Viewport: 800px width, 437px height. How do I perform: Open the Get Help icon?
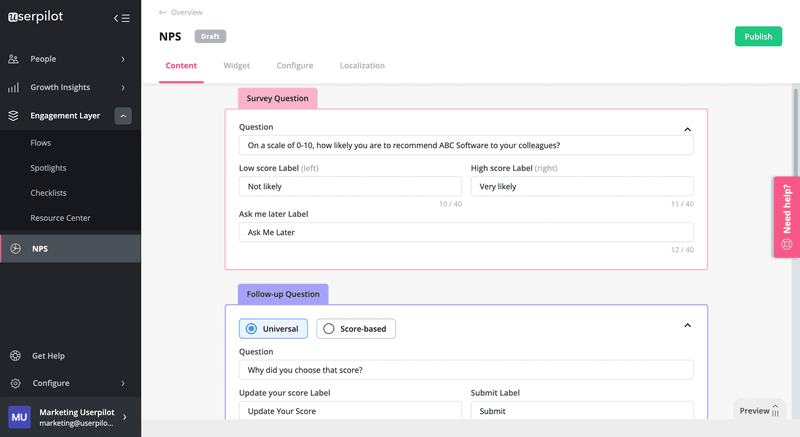tap(15, 355)
